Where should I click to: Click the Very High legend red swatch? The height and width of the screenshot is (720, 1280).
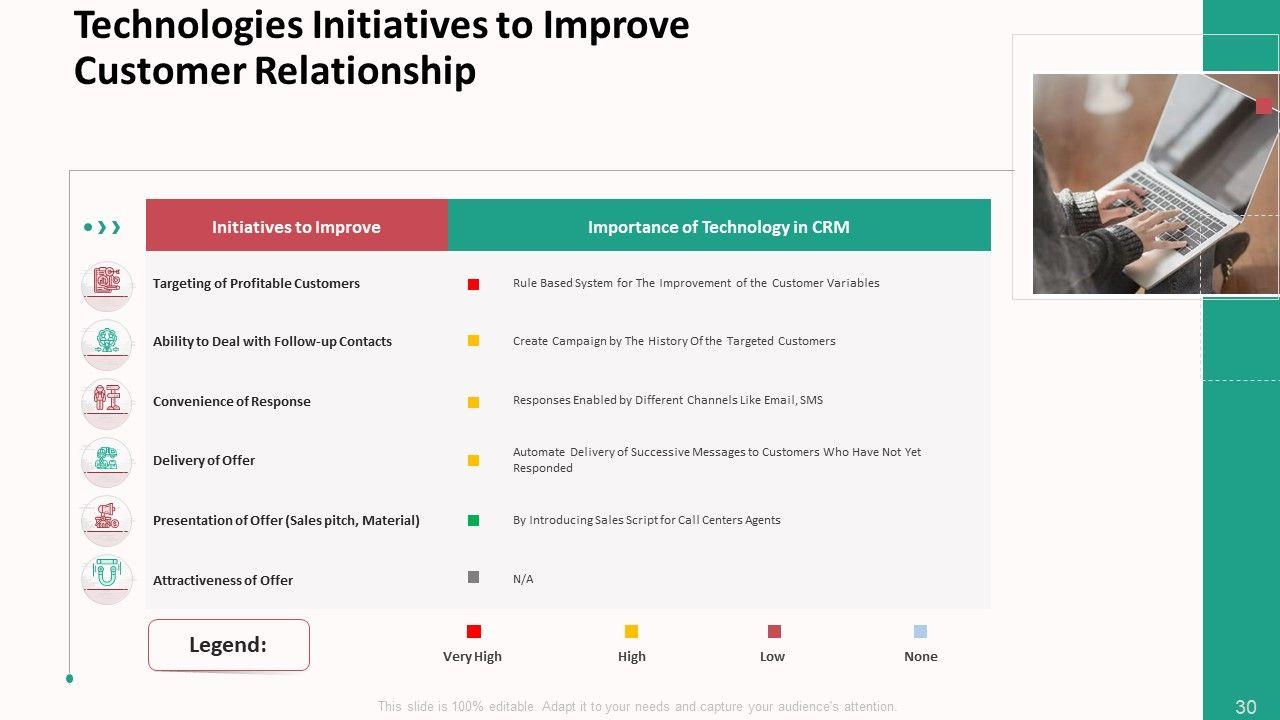(474, 631)
